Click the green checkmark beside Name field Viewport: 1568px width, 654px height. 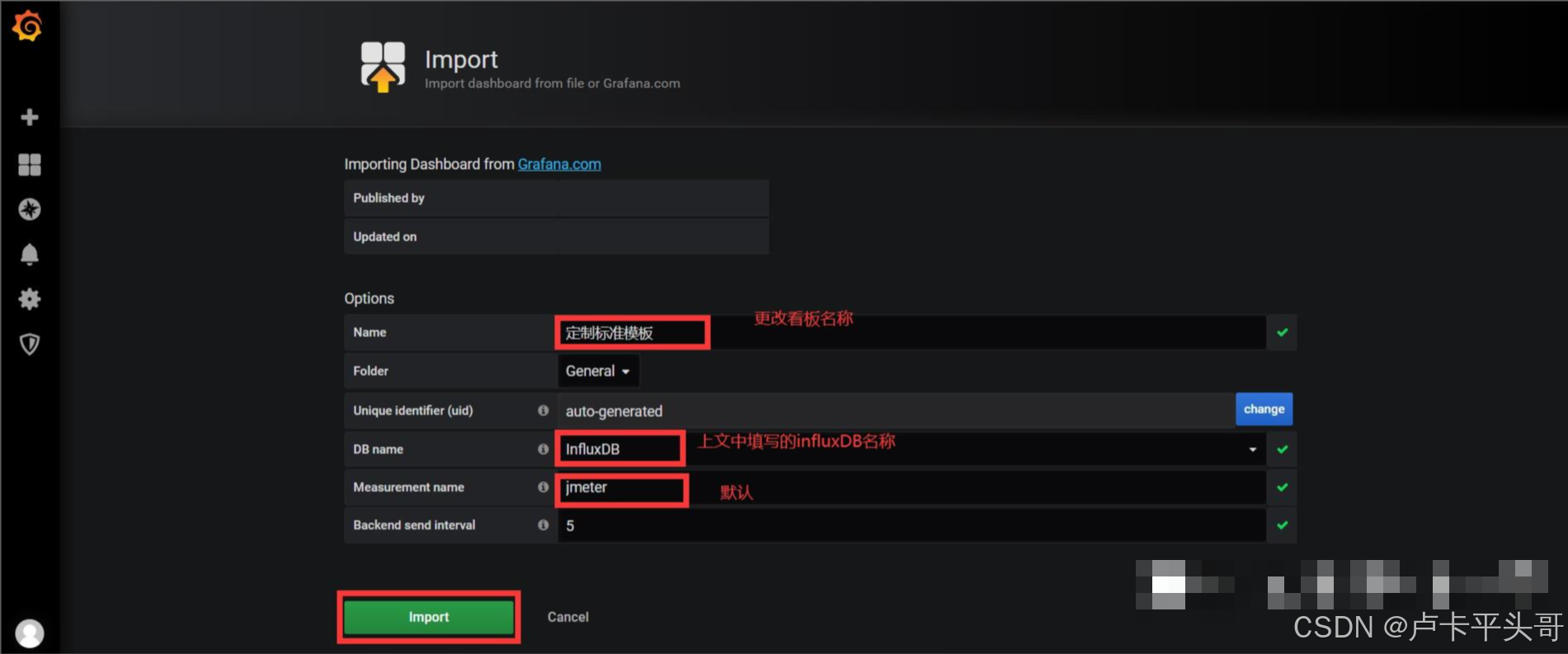tap(1282, 332)
